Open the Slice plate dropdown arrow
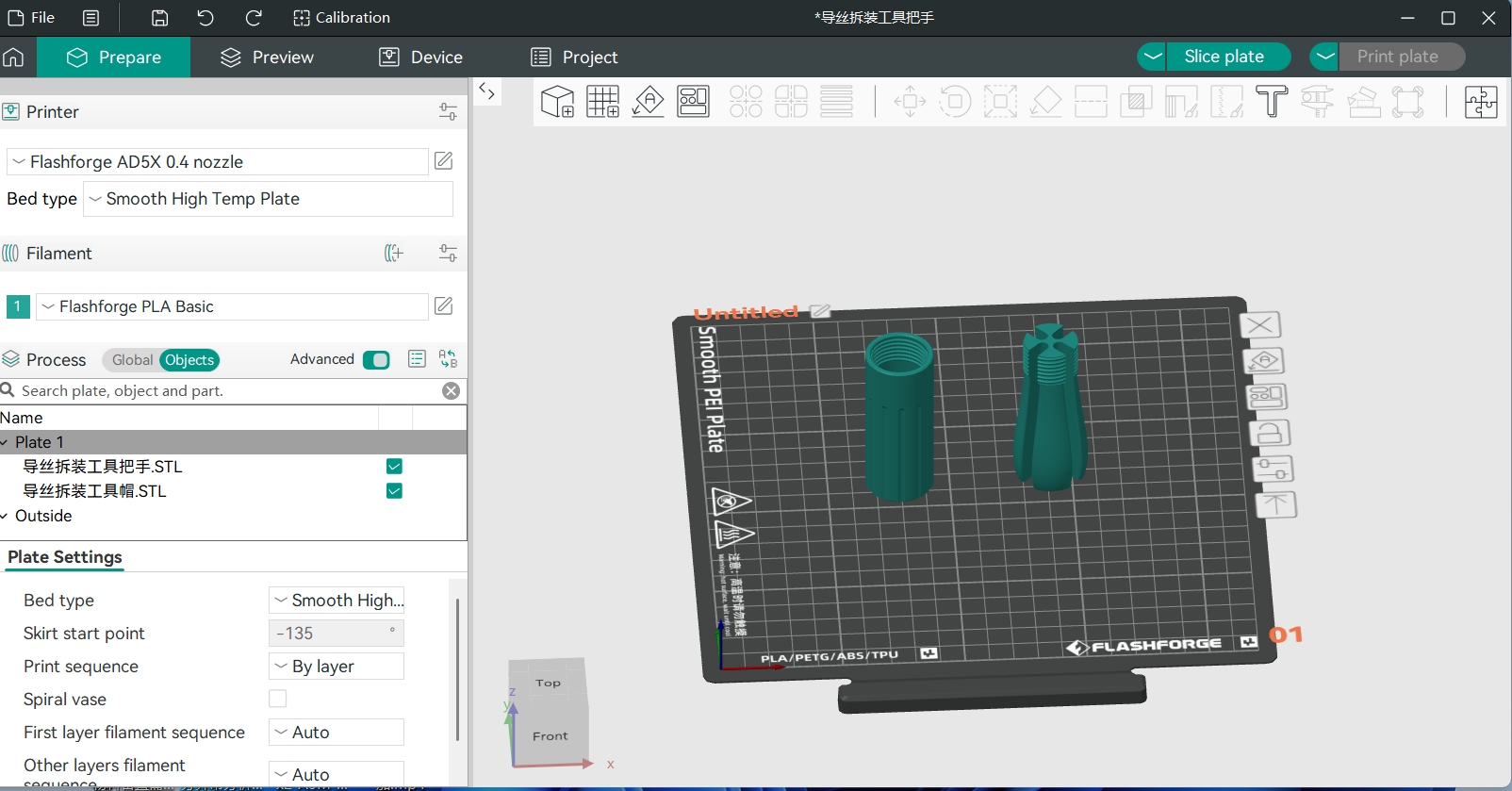Viewport: 1512px width, 791px height. 1152,57
